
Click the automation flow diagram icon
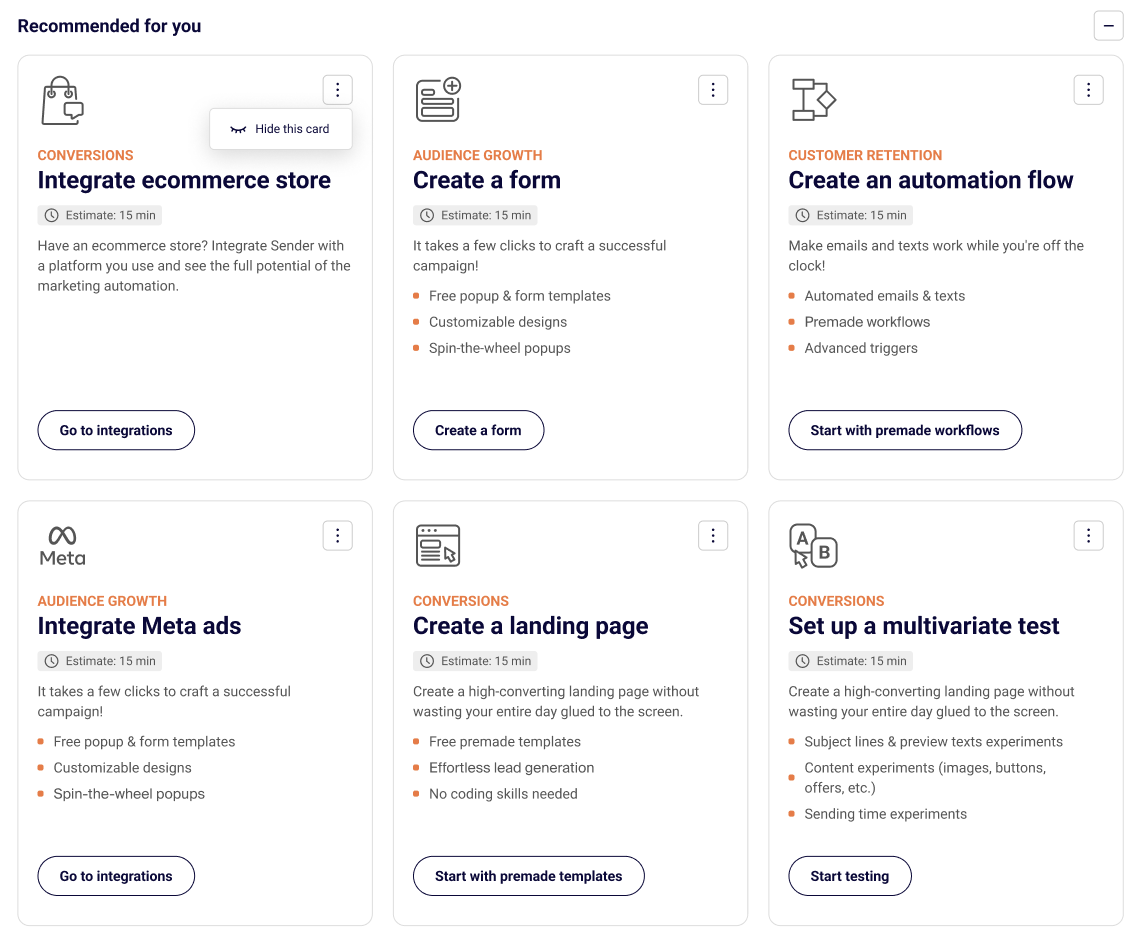[x=813, y=100]
